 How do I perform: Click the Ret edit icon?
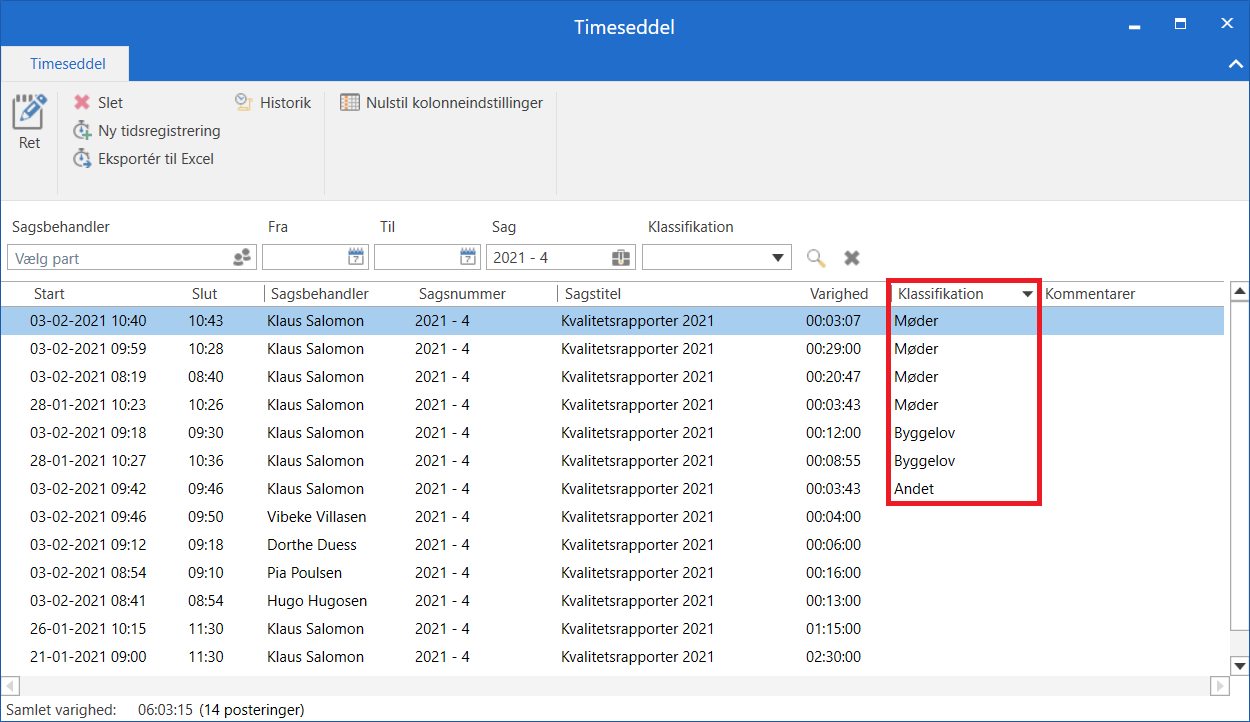29,112
